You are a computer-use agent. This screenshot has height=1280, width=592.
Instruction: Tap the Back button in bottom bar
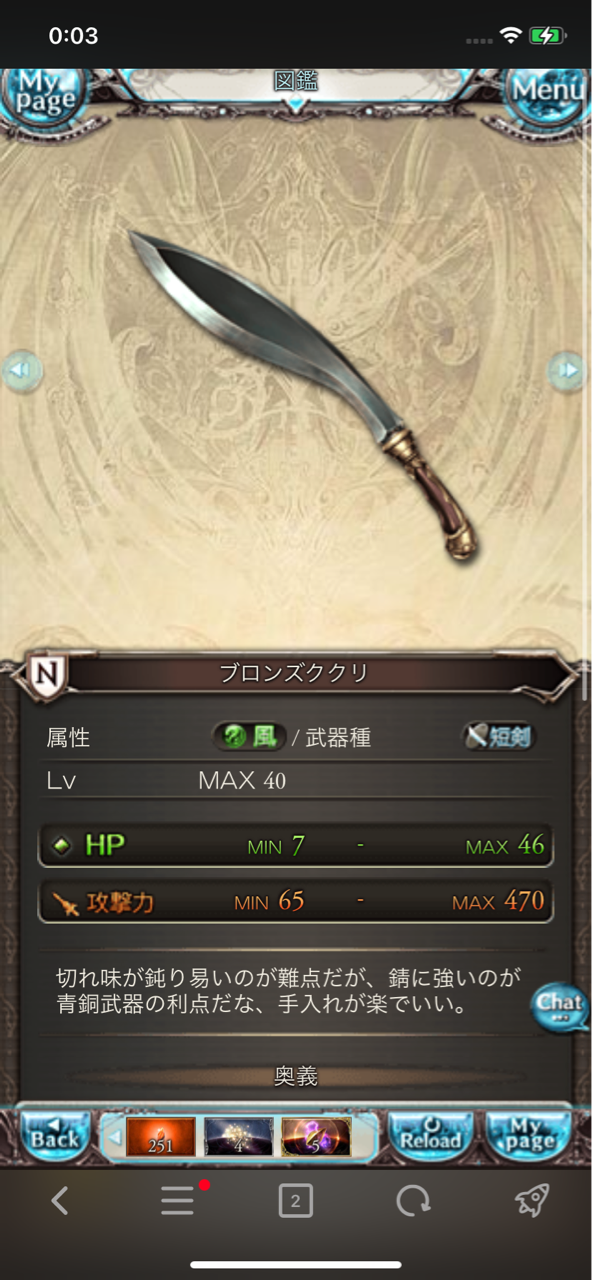click(x=55, y=1135)
